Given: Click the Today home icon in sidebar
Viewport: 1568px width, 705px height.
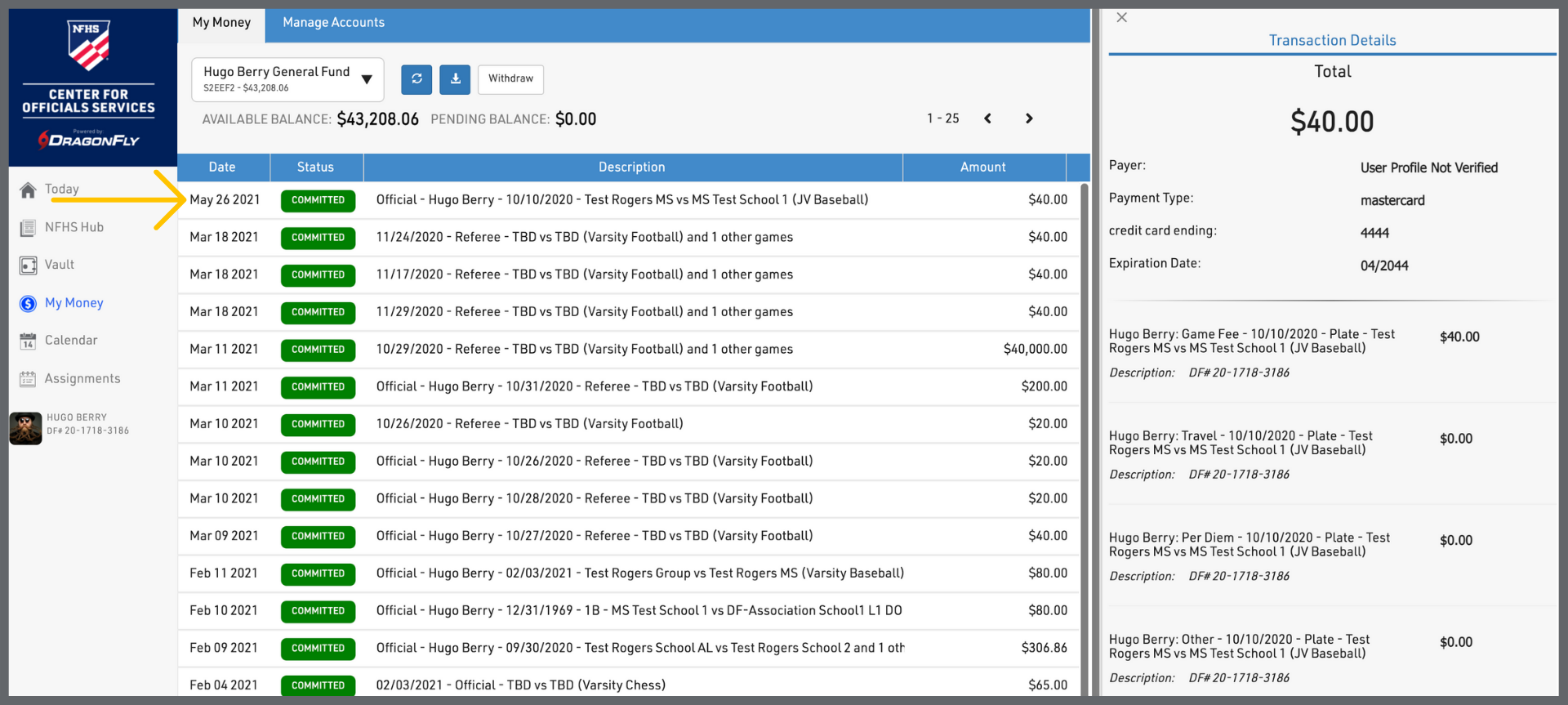Looking at the screenshot, I should pyautogui.click(x=28, y=190).
